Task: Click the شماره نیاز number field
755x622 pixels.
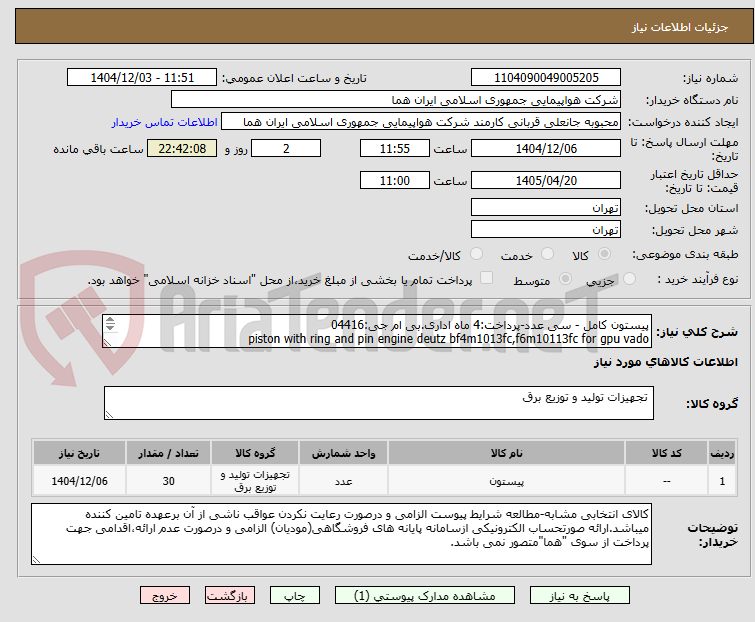Action: click(546, 78)
